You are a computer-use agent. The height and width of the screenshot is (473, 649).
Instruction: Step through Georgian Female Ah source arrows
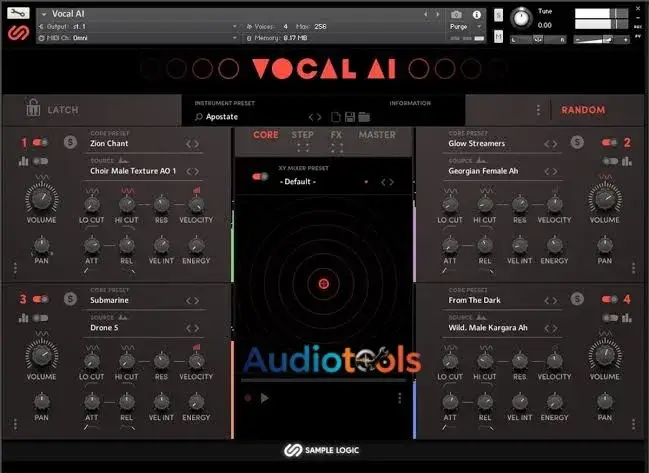click(550, 171)
